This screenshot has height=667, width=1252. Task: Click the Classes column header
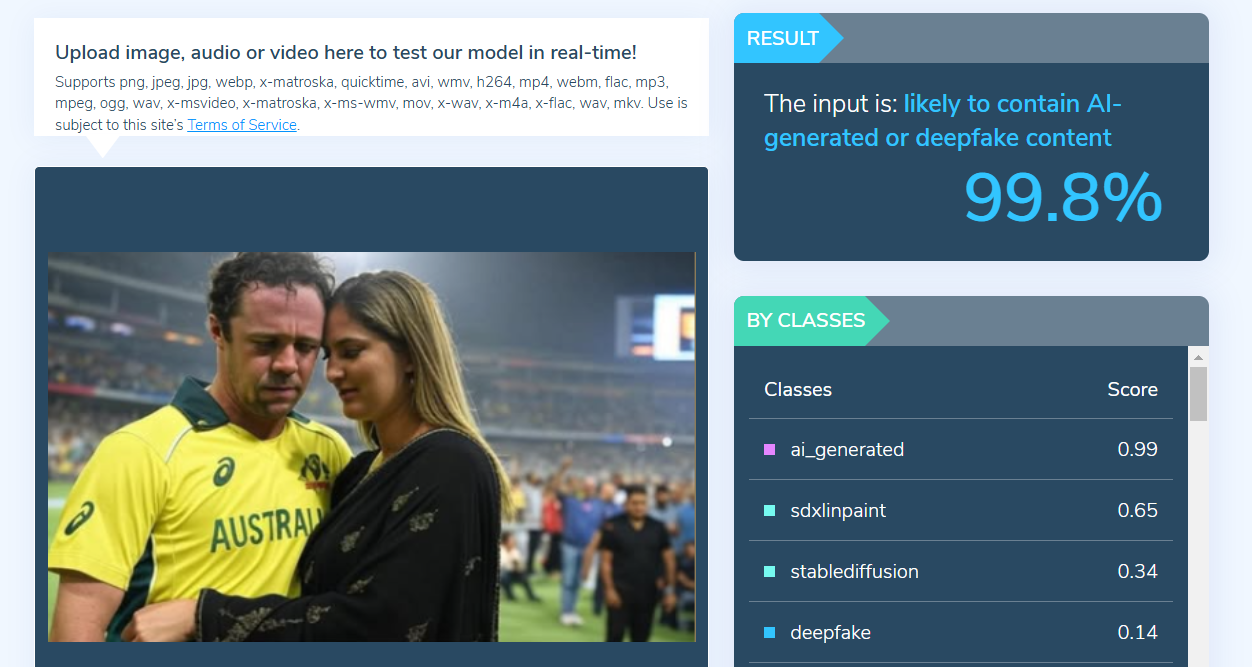[798, 390]
